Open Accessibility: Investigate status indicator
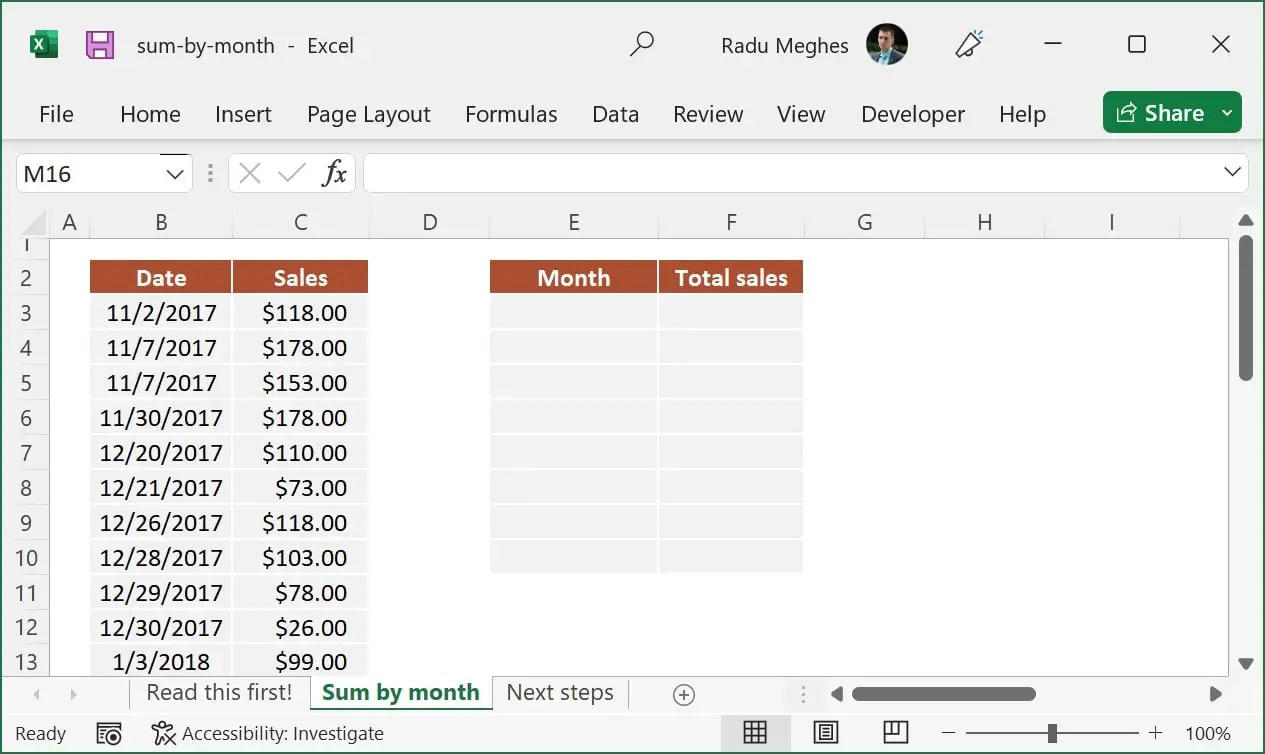The width and height of the screenshot is (1265, 754). (x=267, y=734)
